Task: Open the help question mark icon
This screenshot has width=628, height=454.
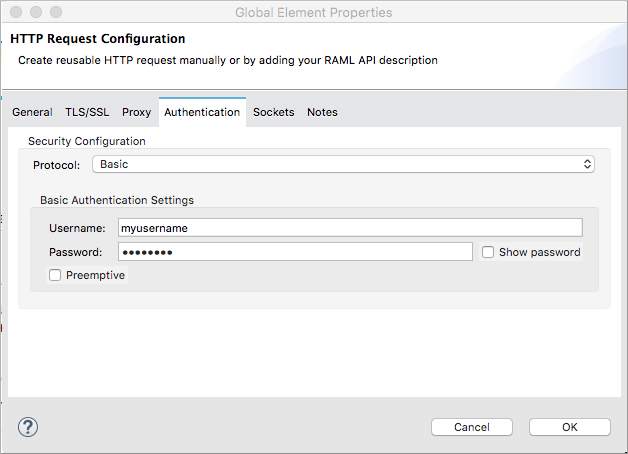Action: pyautogui.click(x=27, y=427)
